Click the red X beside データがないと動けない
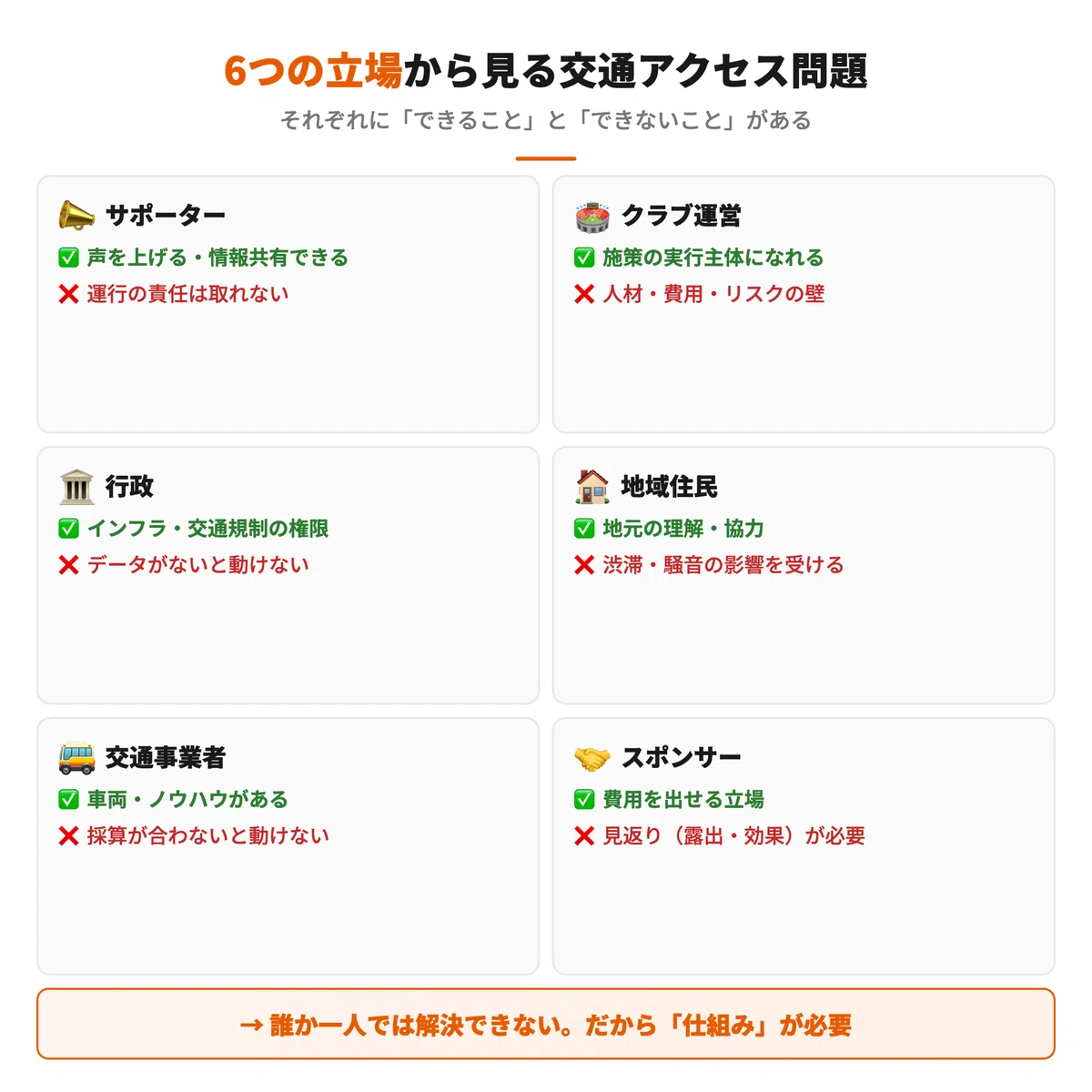The width and height of the screenshot is (1092, 1092). pos(68,565)
